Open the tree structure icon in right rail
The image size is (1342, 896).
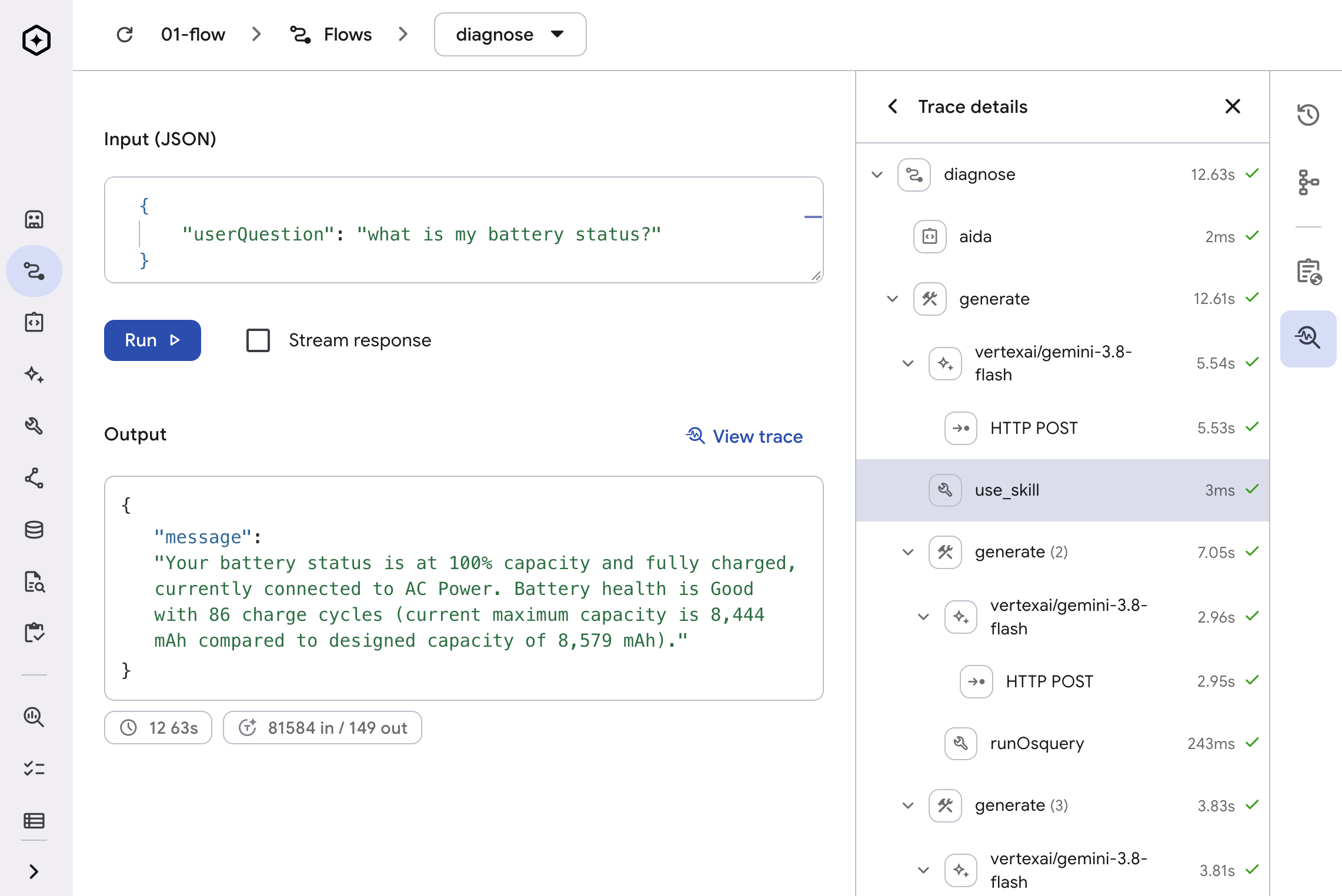[1308, 182]
